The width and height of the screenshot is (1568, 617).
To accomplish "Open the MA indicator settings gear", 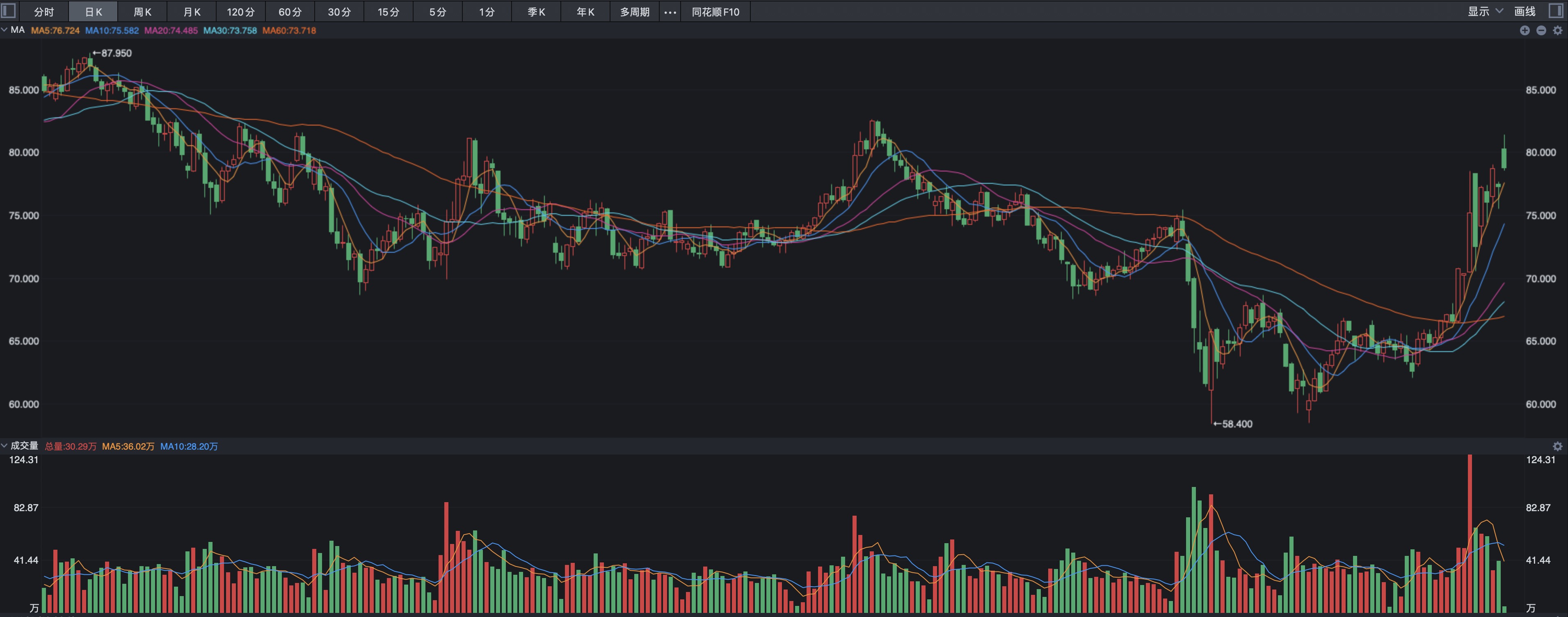I will click(x=1558, y=30).
